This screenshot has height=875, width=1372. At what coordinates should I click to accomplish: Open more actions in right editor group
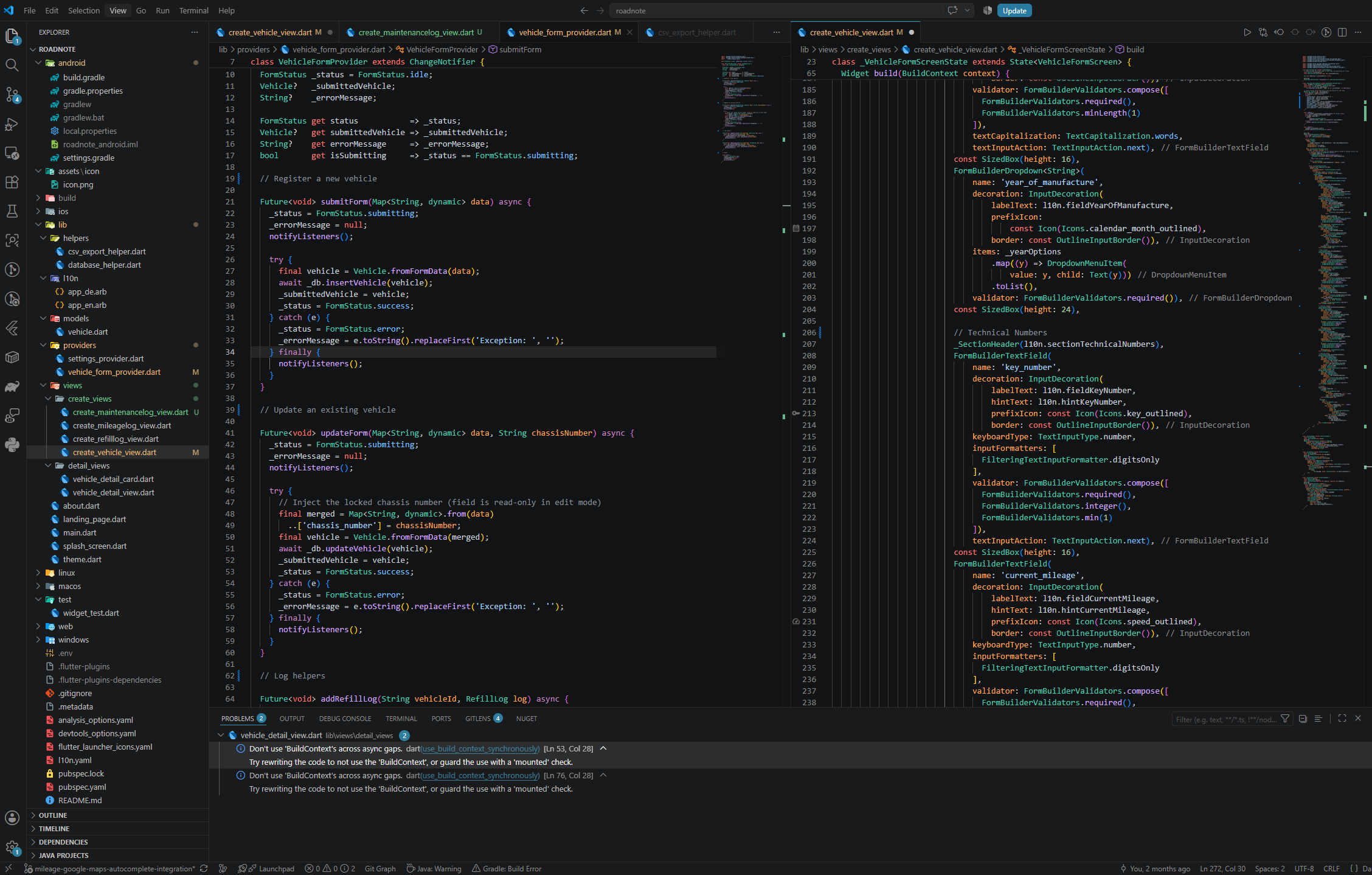point(1358,32)
